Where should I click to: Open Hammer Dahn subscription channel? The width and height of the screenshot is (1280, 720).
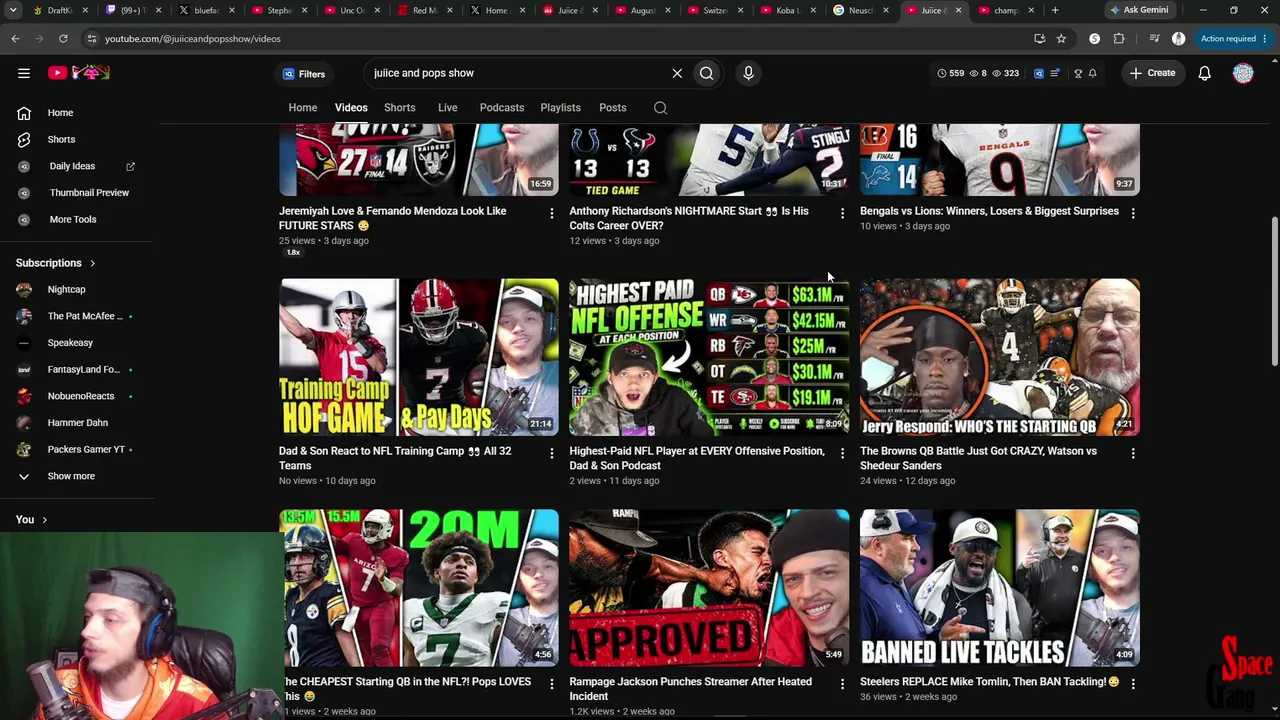pyautogui.click(x=76, y=423)
